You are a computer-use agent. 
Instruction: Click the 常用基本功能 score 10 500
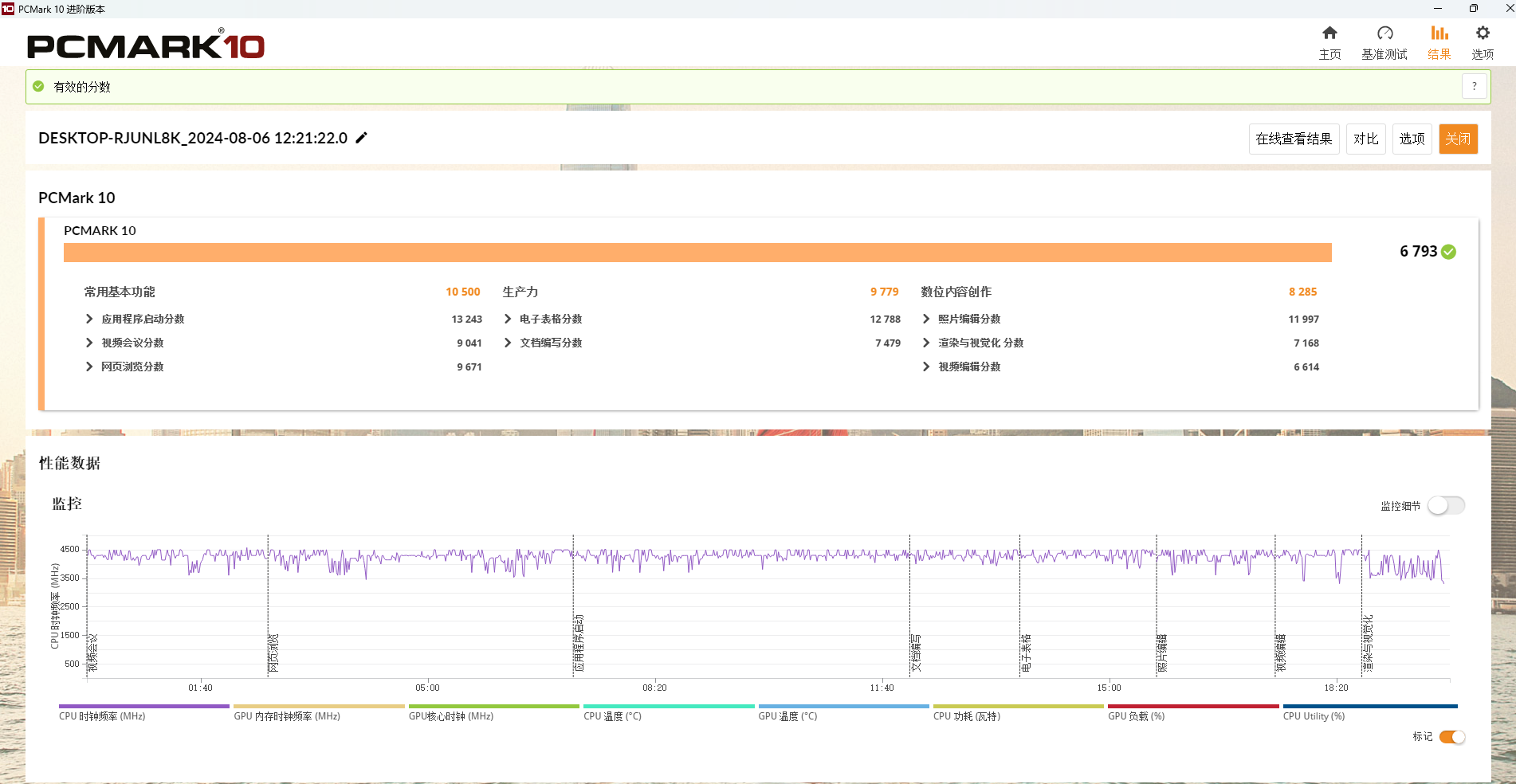(463, 292)
